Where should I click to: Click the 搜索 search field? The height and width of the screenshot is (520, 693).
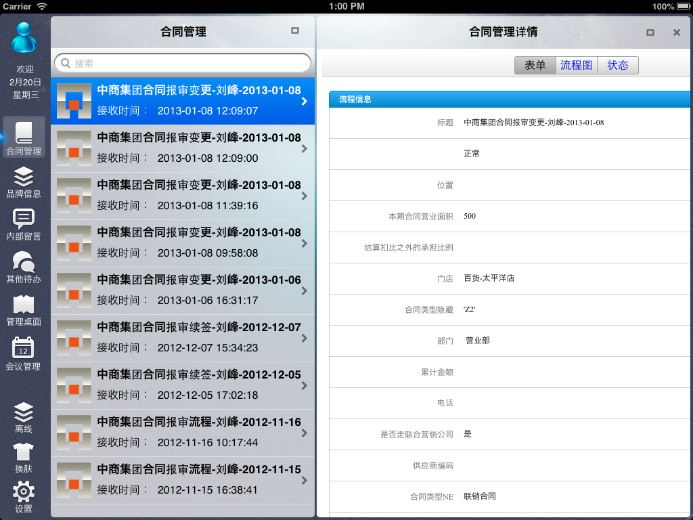pyautogui.click(x=183, y=63)
